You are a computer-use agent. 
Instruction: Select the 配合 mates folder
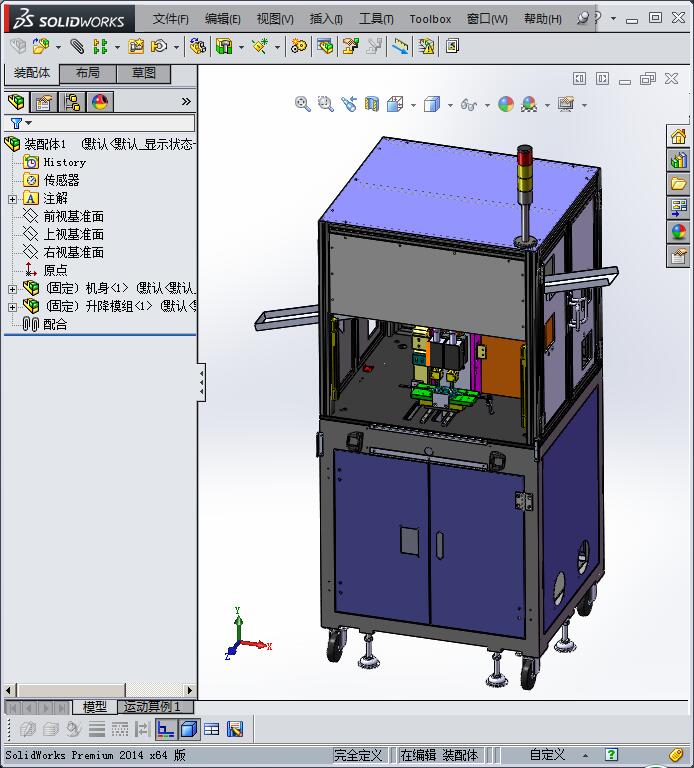(x=55, y=324)
